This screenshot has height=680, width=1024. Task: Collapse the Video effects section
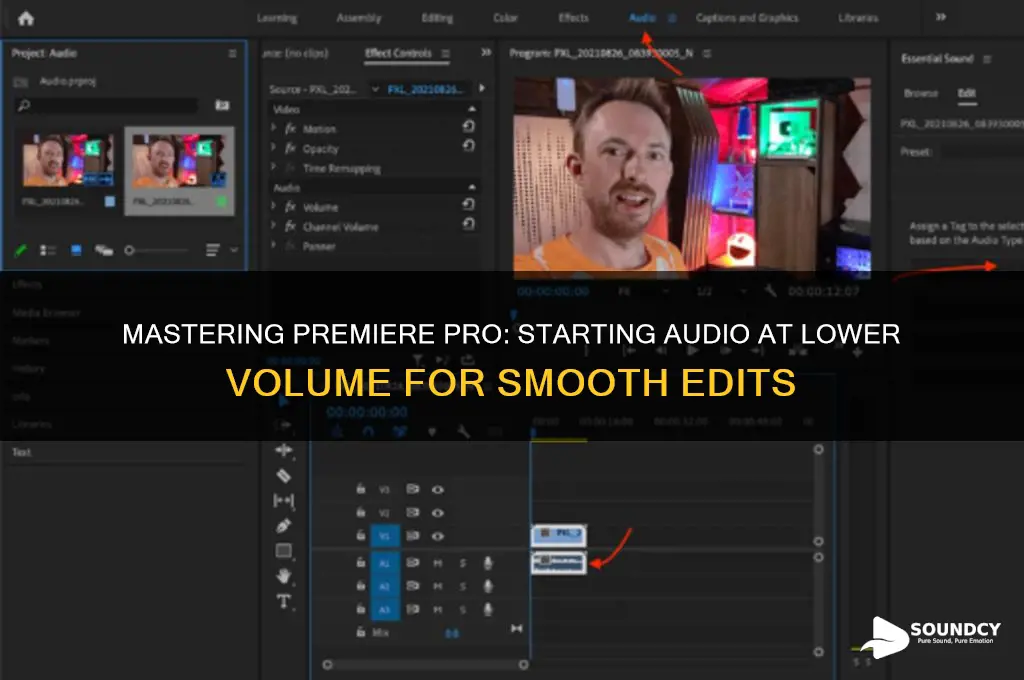[x=472, y=108]
